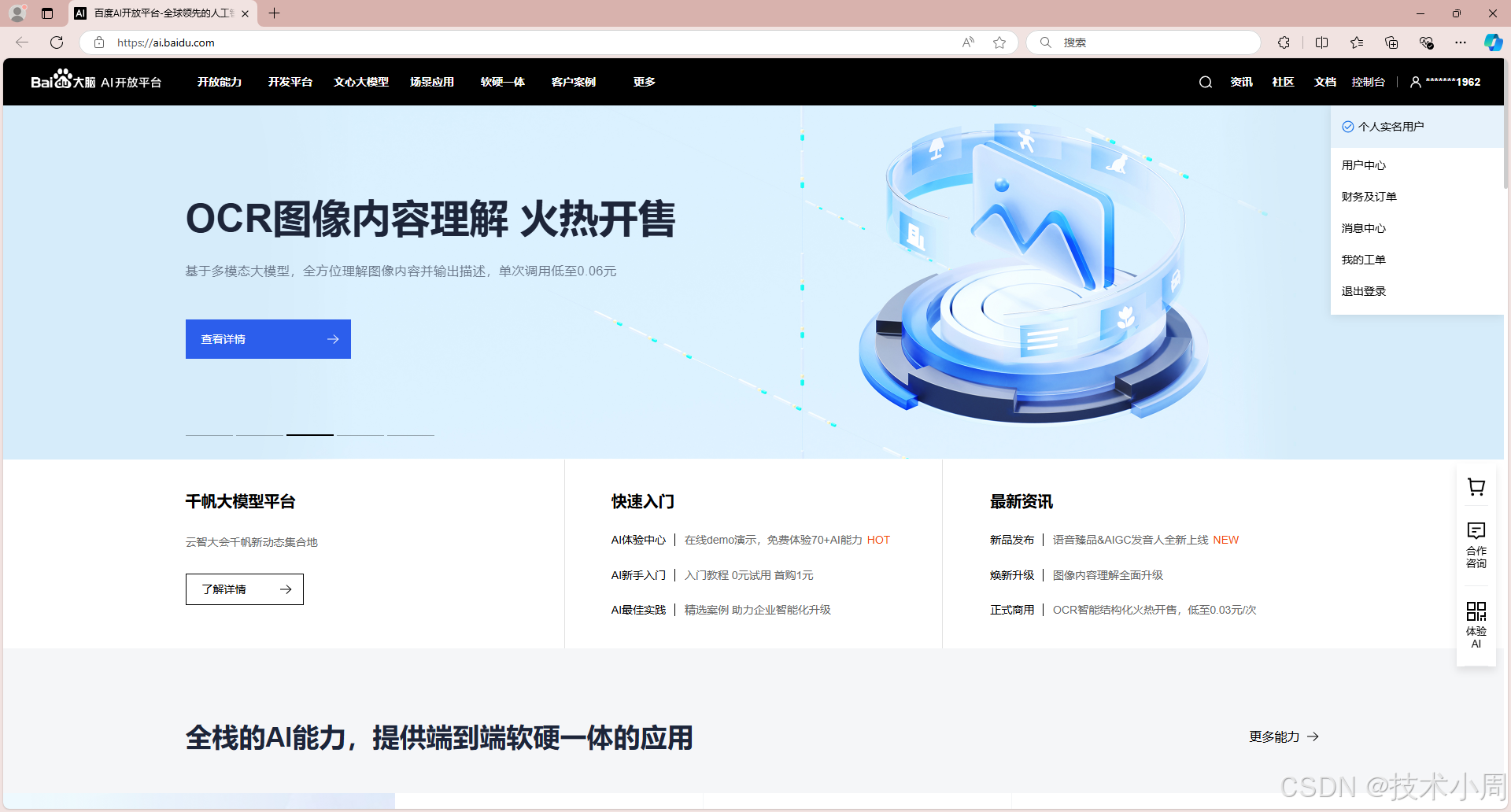Viewport: 1511px width, 812px height.
Task: Click the OCR图像内容理解 banner headline
Action: (430, 219)
